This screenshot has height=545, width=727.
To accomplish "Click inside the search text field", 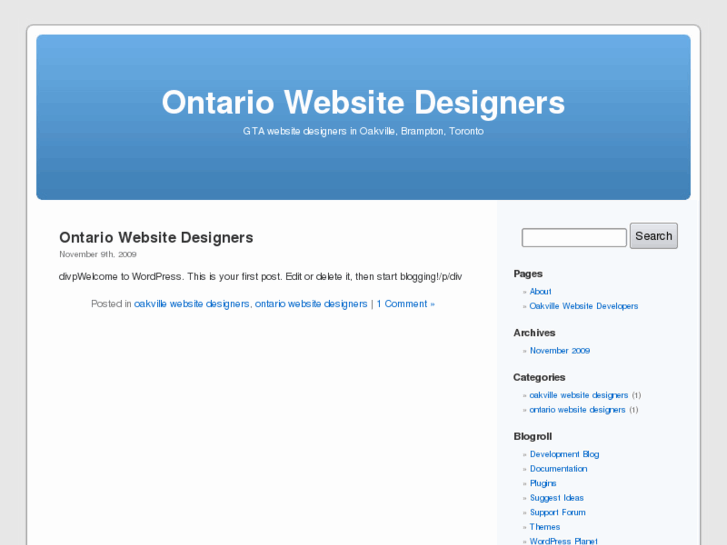I will pos(574,237).
